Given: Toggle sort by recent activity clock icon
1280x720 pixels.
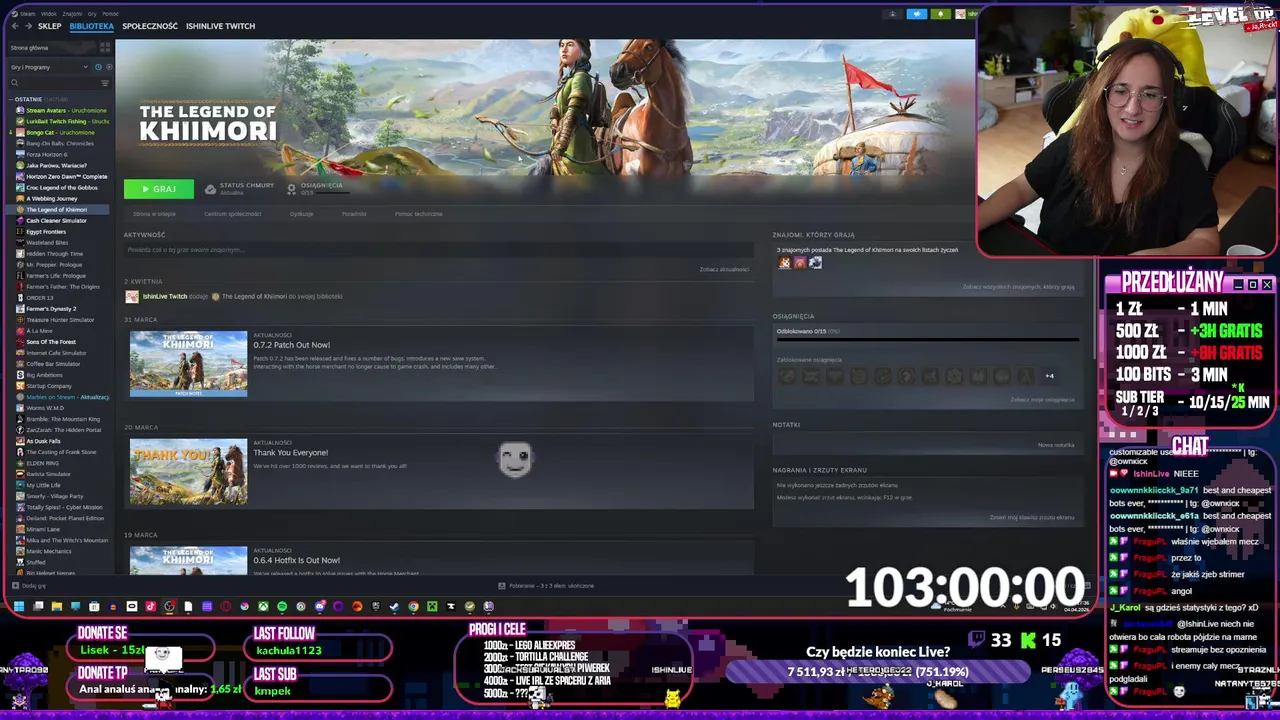Looking at the screenshot, I should [98, 67].
